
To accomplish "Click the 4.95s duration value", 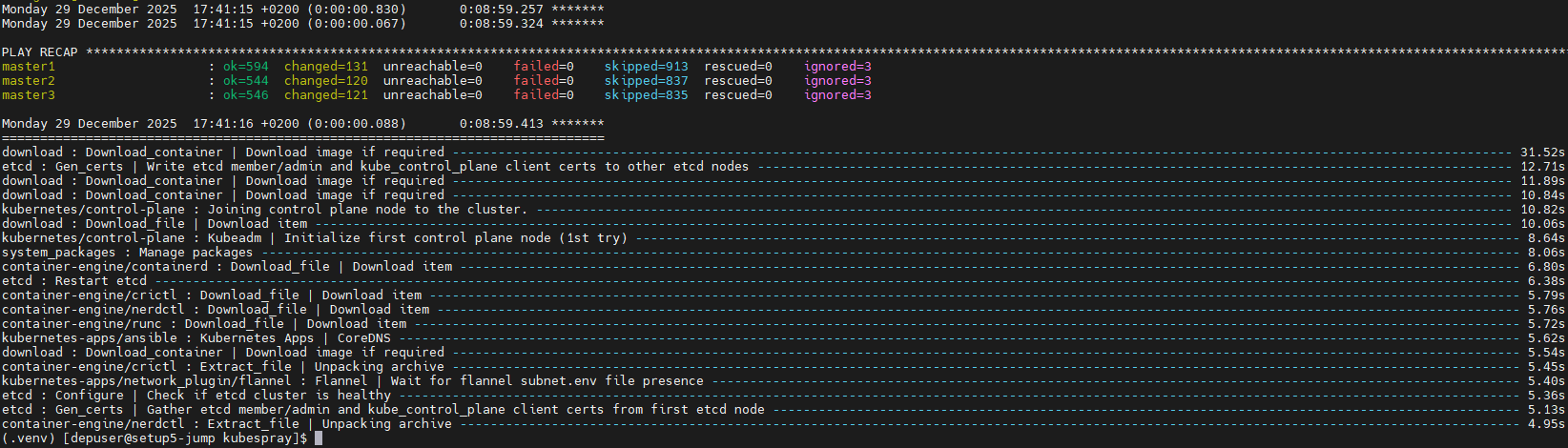I will 1546,424.
